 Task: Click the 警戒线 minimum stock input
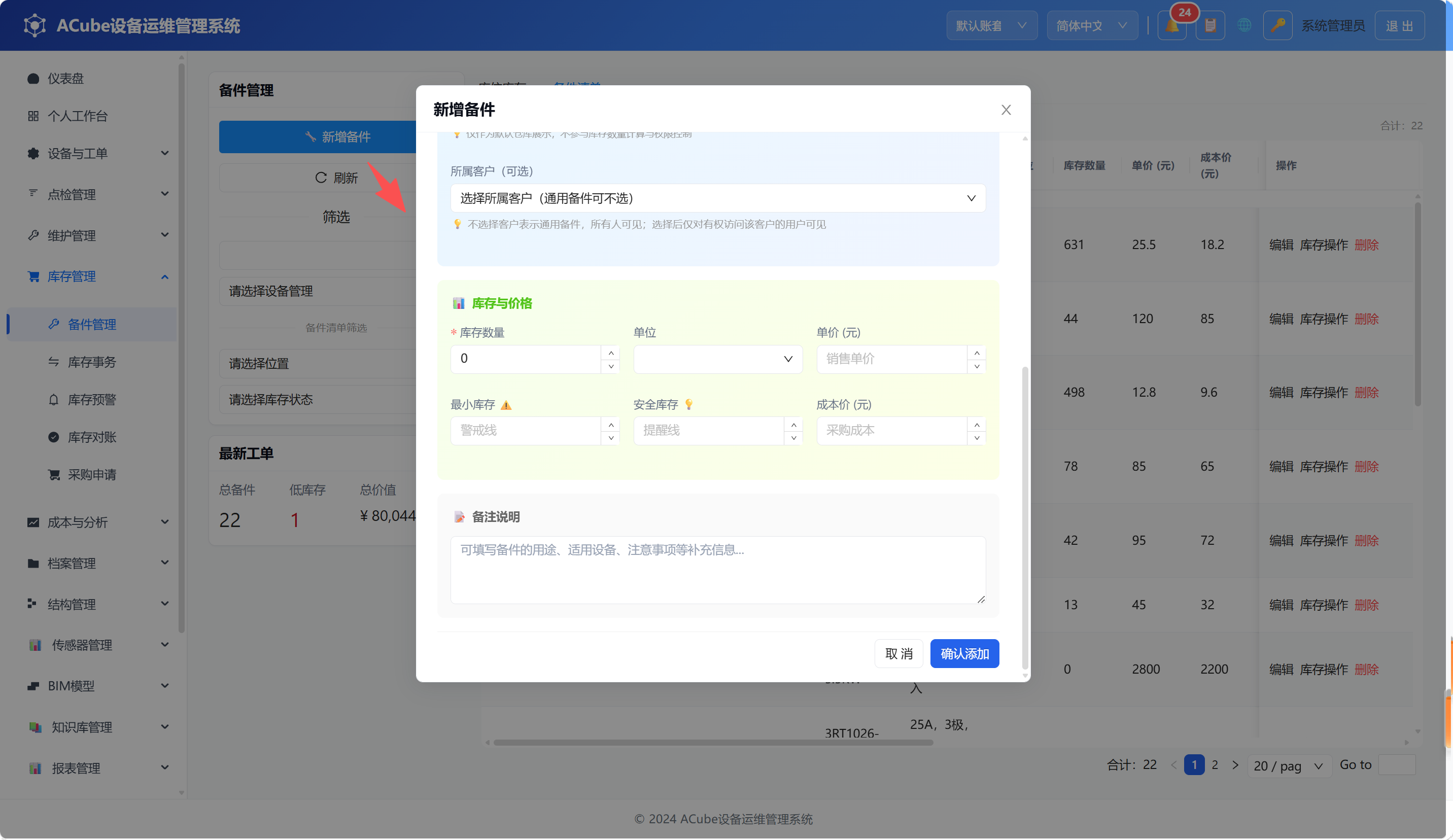click(x=525, y=430)
